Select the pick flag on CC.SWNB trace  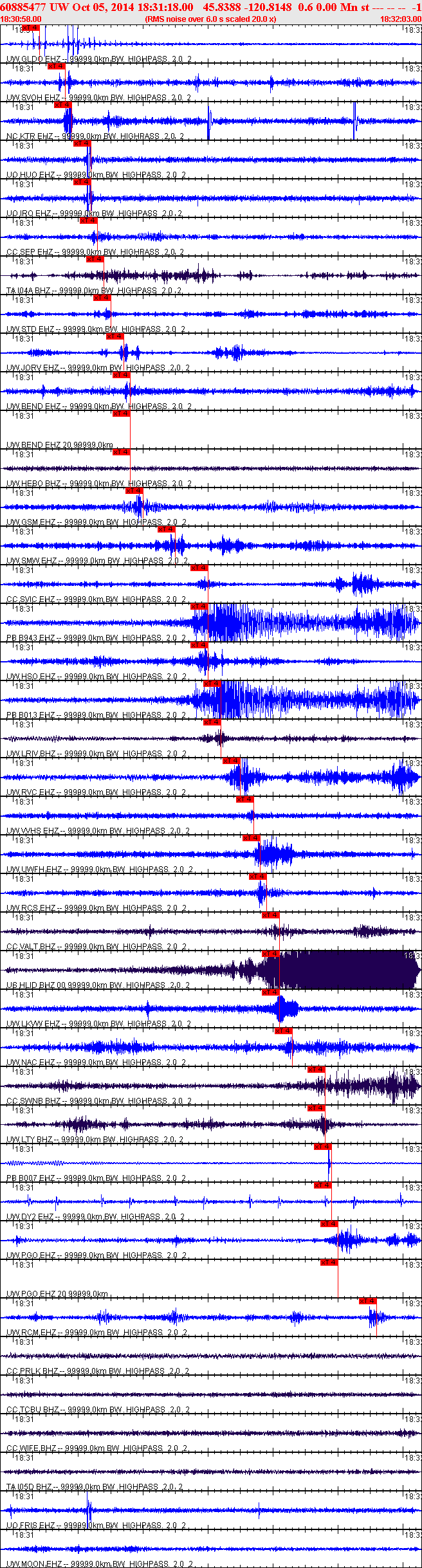point(316,1070)
